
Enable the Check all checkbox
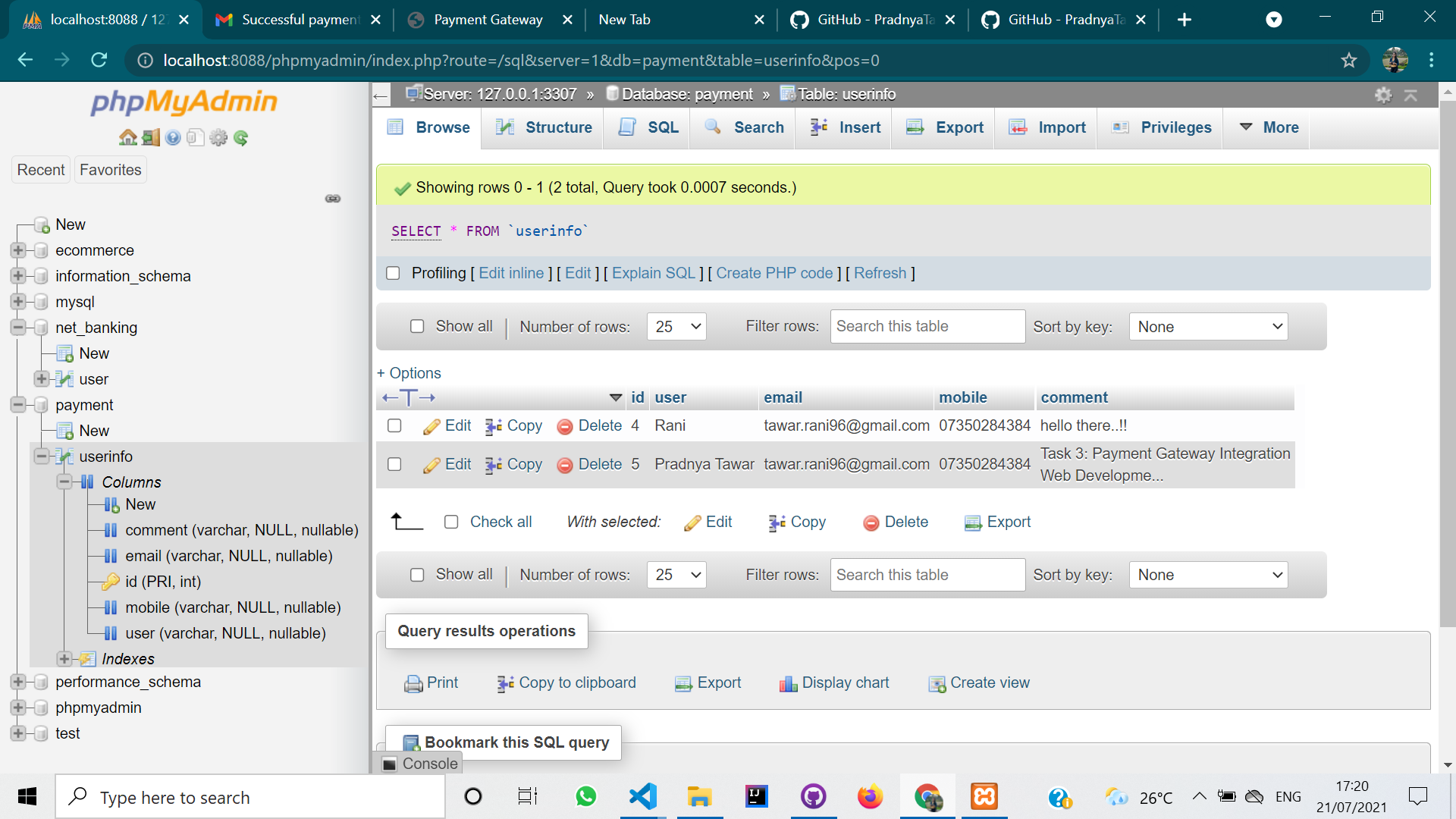(x=451, y=522)
